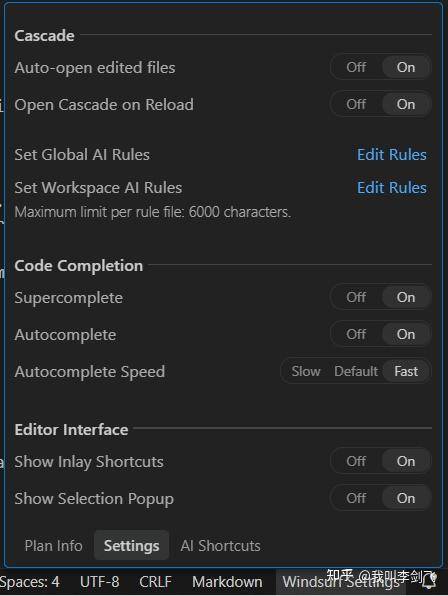The image size is (448, 596).
Task: Disable Show Inlay Shortcuts
Action: point(356,461)
